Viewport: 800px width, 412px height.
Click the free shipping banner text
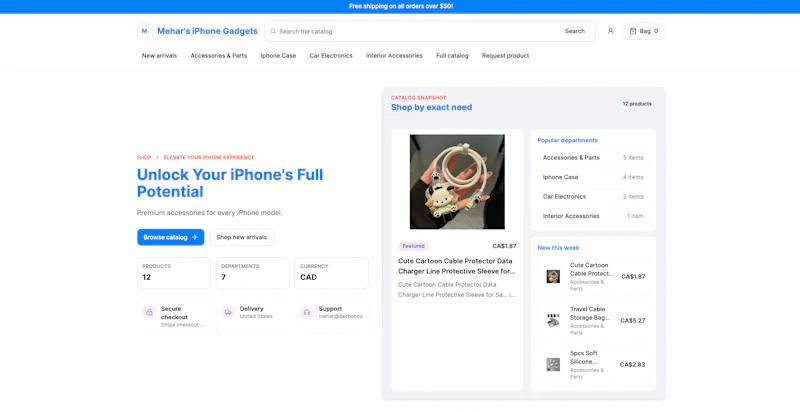point(401,6)
